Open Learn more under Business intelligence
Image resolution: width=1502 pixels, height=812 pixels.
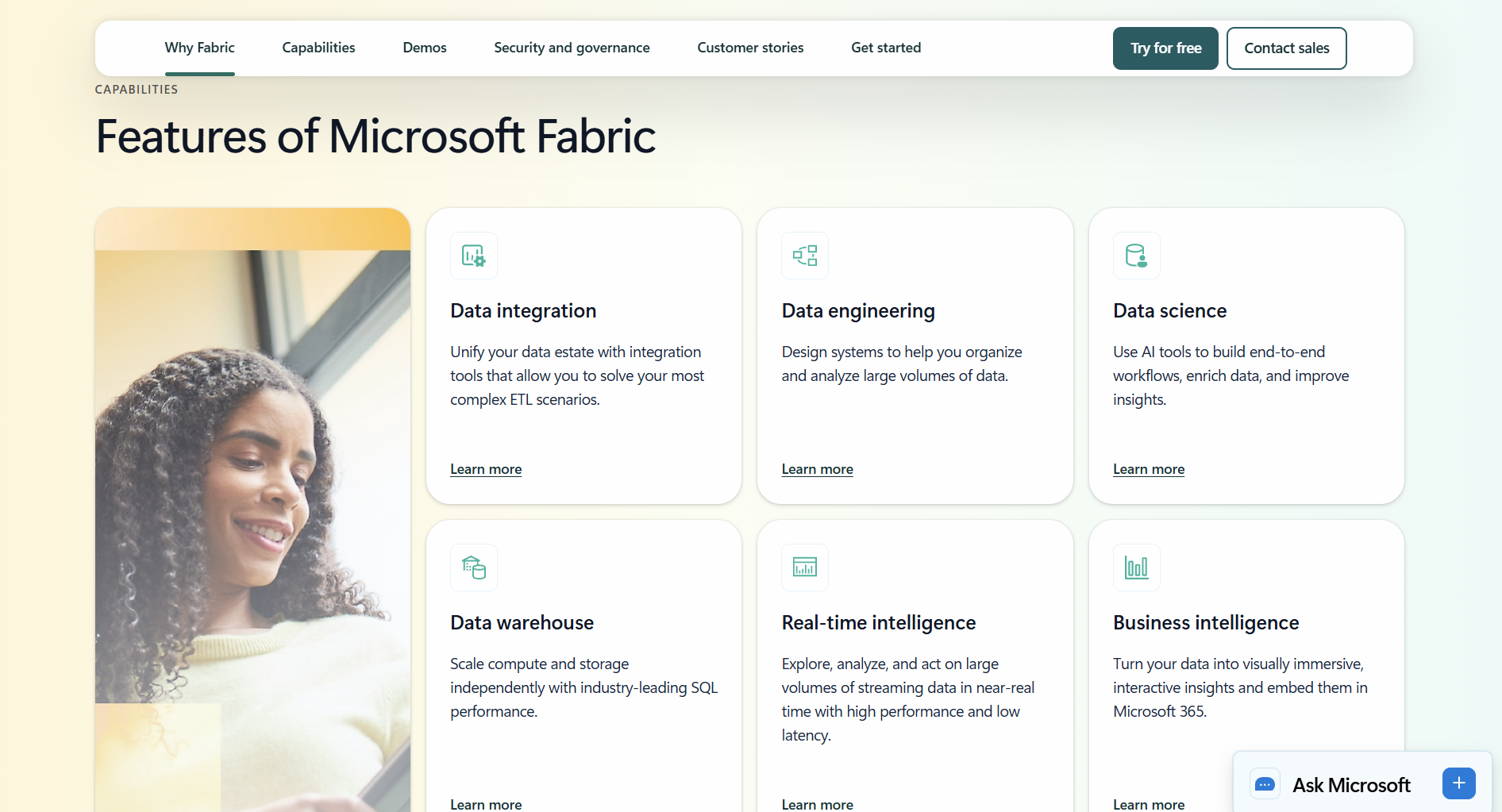click(1149, 804)
